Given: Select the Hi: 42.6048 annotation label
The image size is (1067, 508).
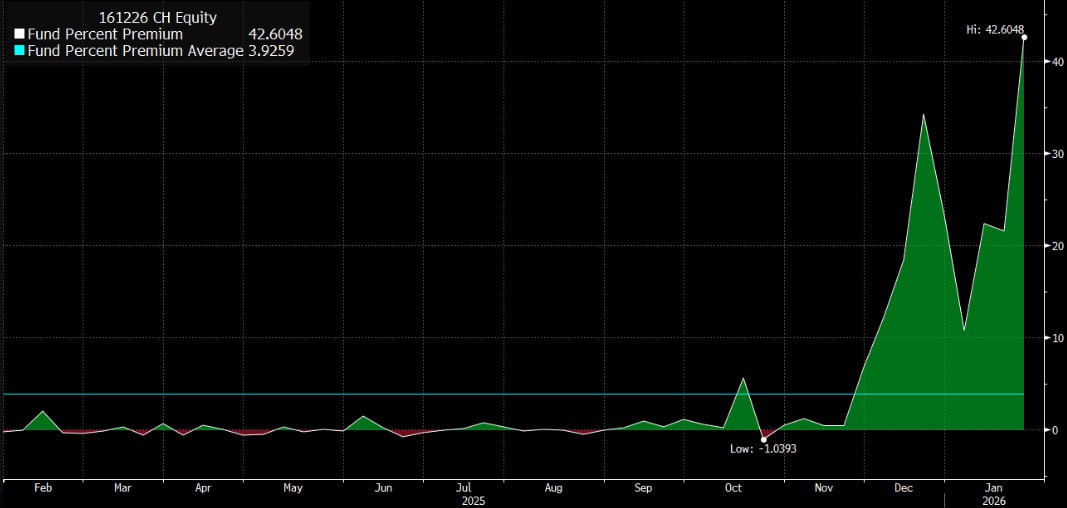Looking at the screenshot, I should (994, 30).
